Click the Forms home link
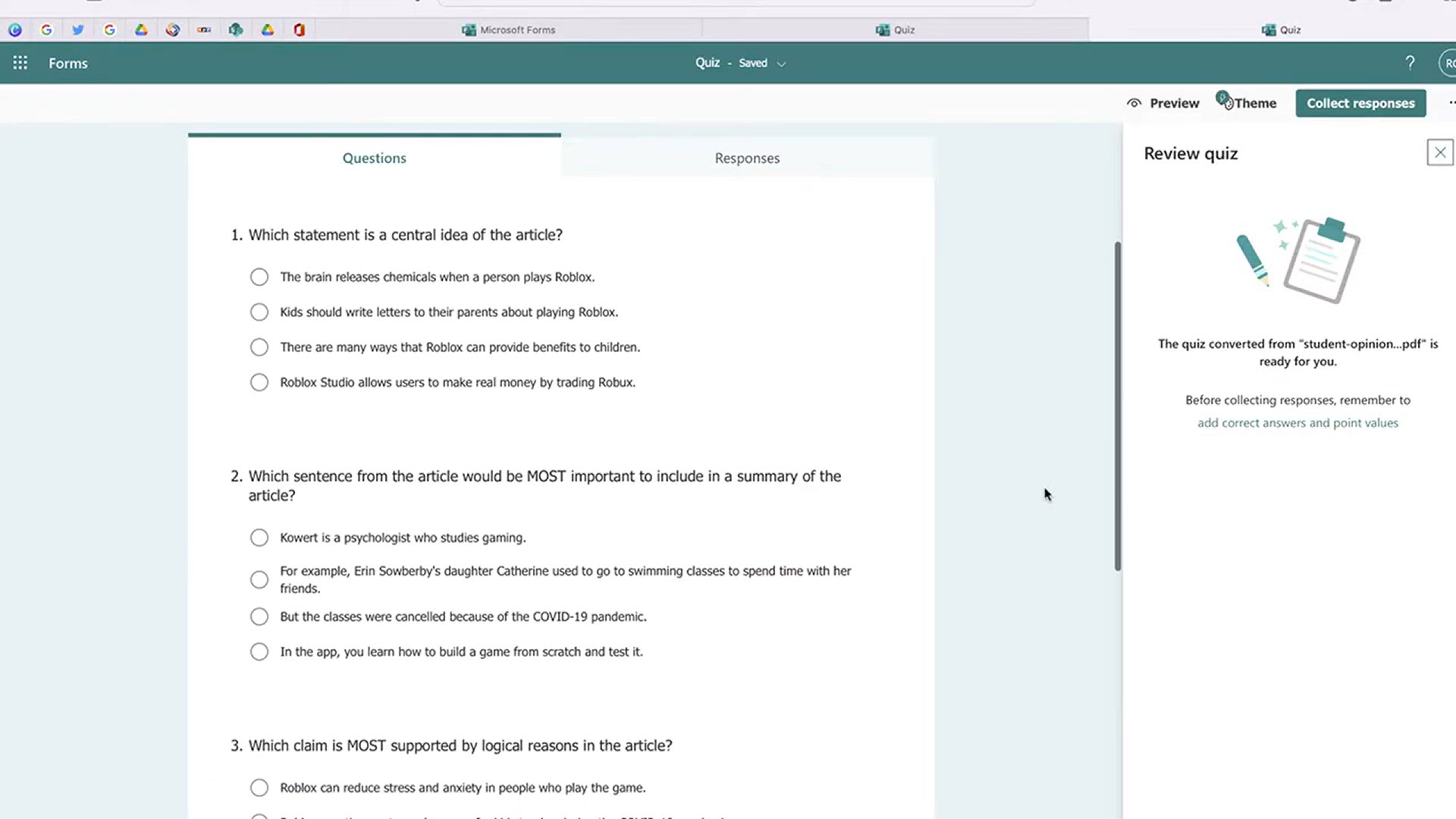 pyautogui.click(x=68, y=63)
